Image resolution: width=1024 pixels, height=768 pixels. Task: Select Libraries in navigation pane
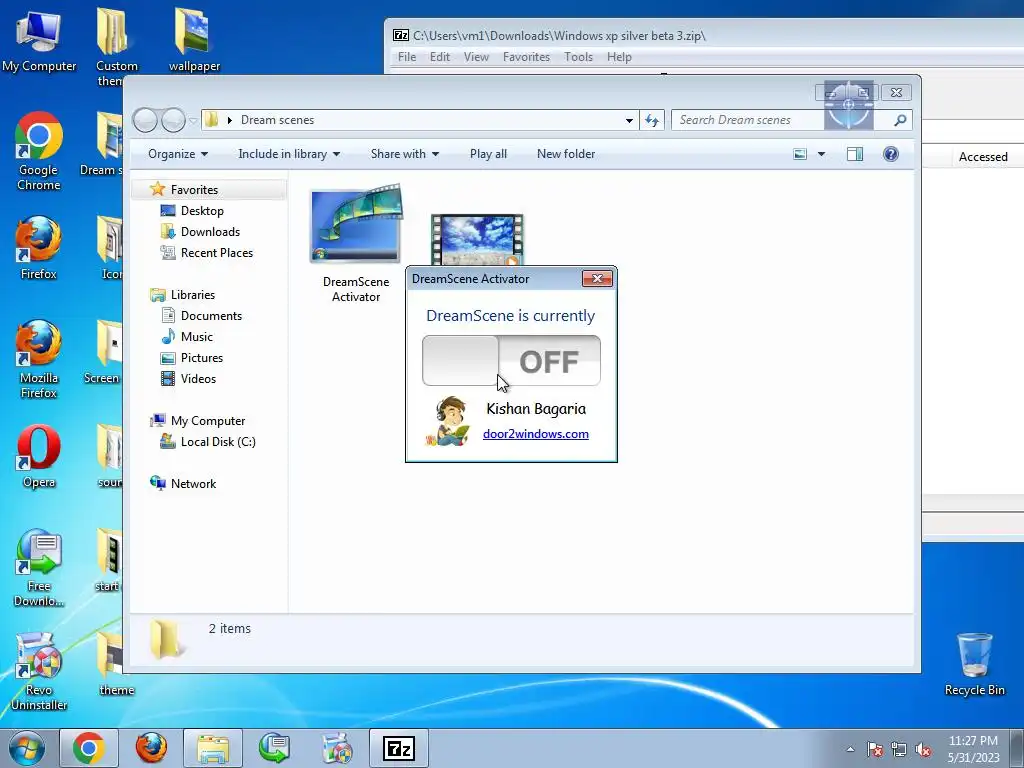tap(193, 295)
